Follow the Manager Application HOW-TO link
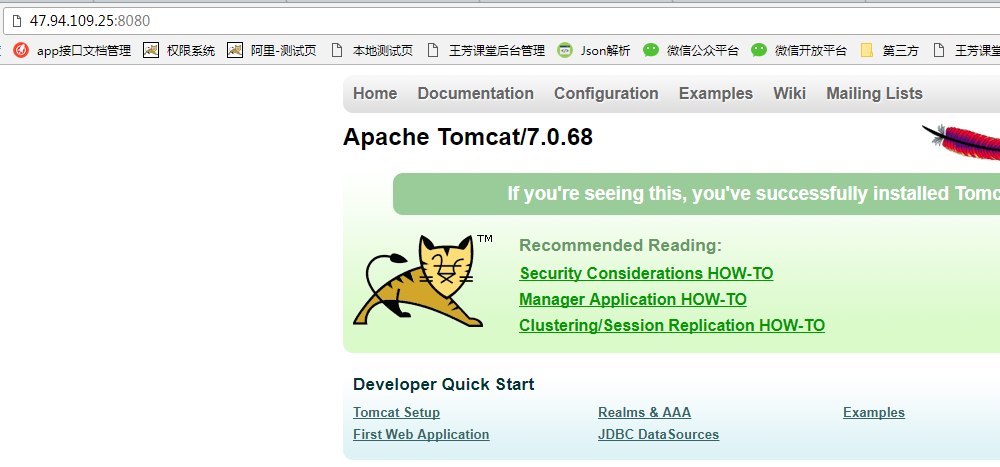1000x467 pixels. click(x=633, y=300)
